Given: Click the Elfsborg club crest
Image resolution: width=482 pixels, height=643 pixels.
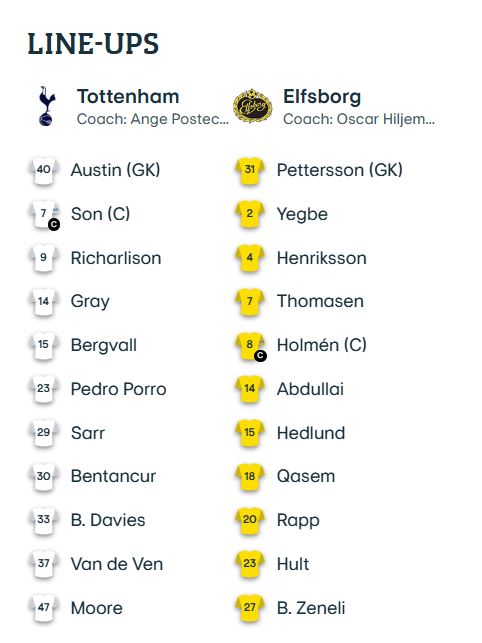Looking at the screenshot, I should coord(252,106).
